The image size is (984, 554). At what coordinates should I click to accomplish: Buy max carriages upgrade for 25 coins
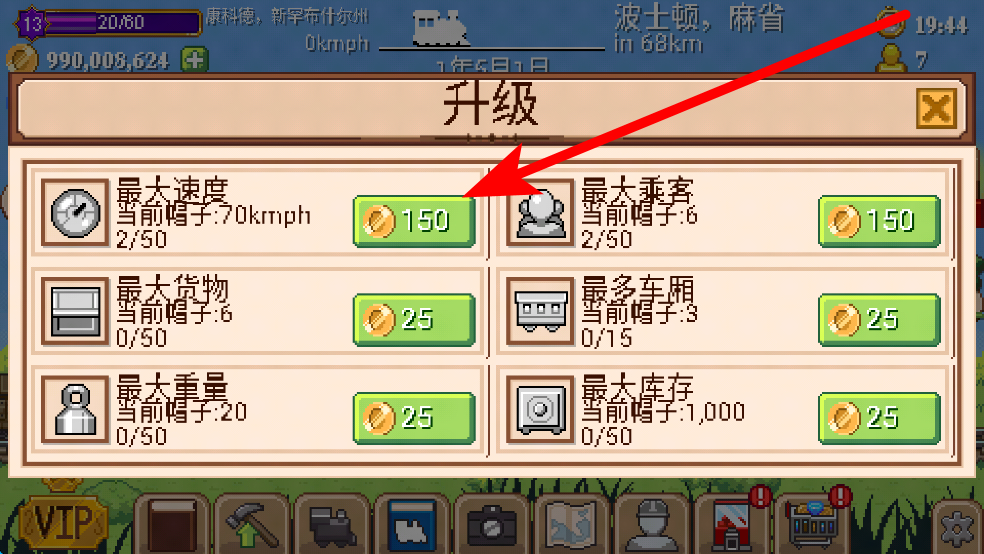click(x=879, y=319)
